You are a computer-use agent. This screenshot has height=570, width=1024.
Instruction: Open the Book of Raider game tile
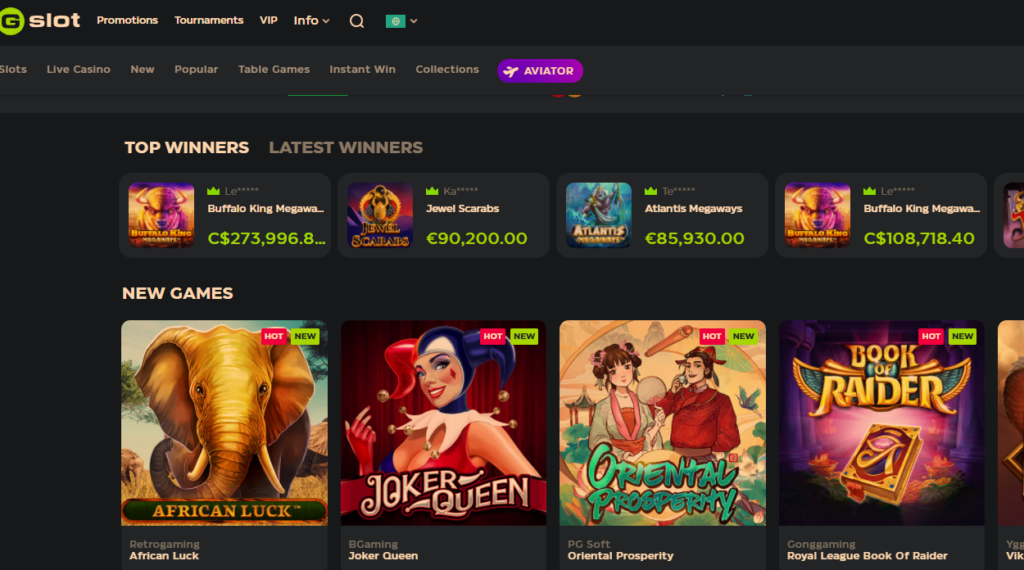coord(882,422)
